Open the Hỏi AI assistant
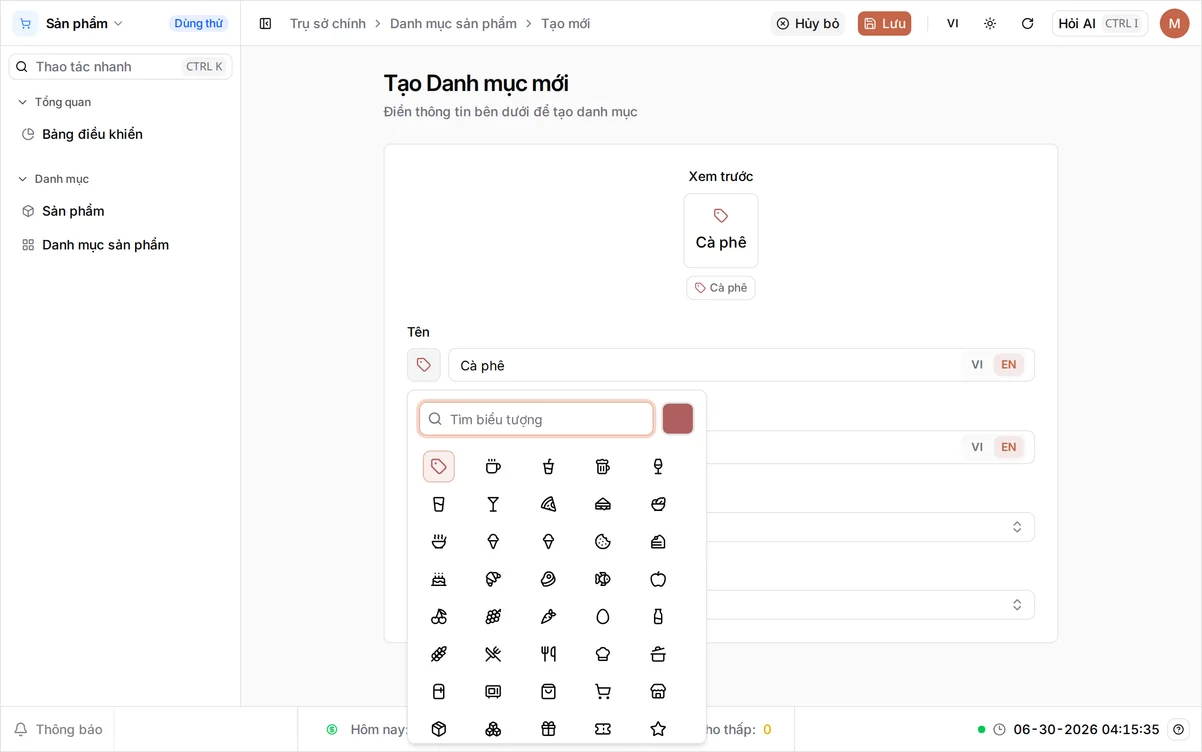The image size is (1202, 752). [x=1100, y=23]
